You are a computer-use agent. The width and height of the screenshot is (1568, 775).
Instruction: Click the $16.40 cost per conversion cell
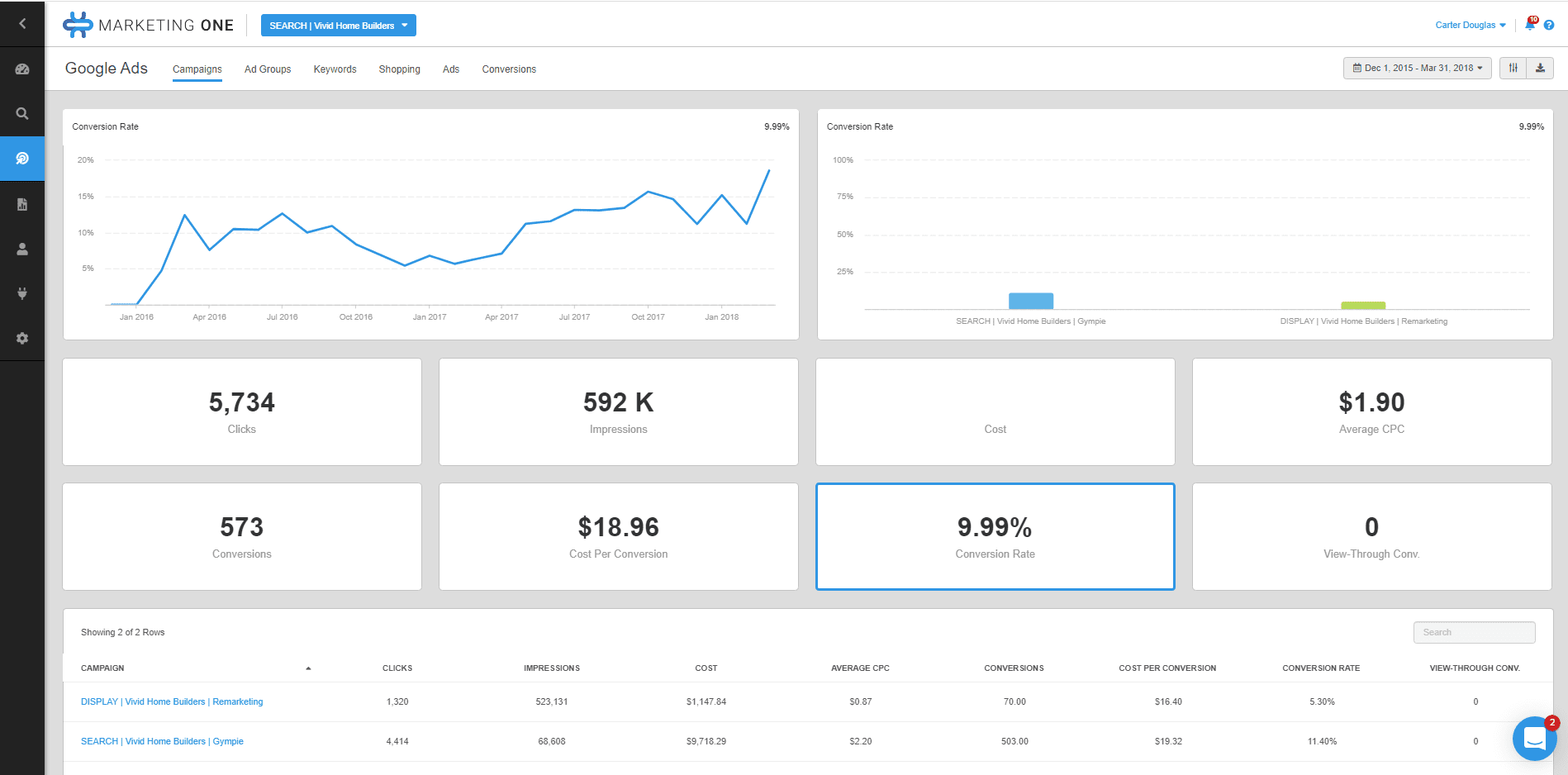click(1168, 701)
